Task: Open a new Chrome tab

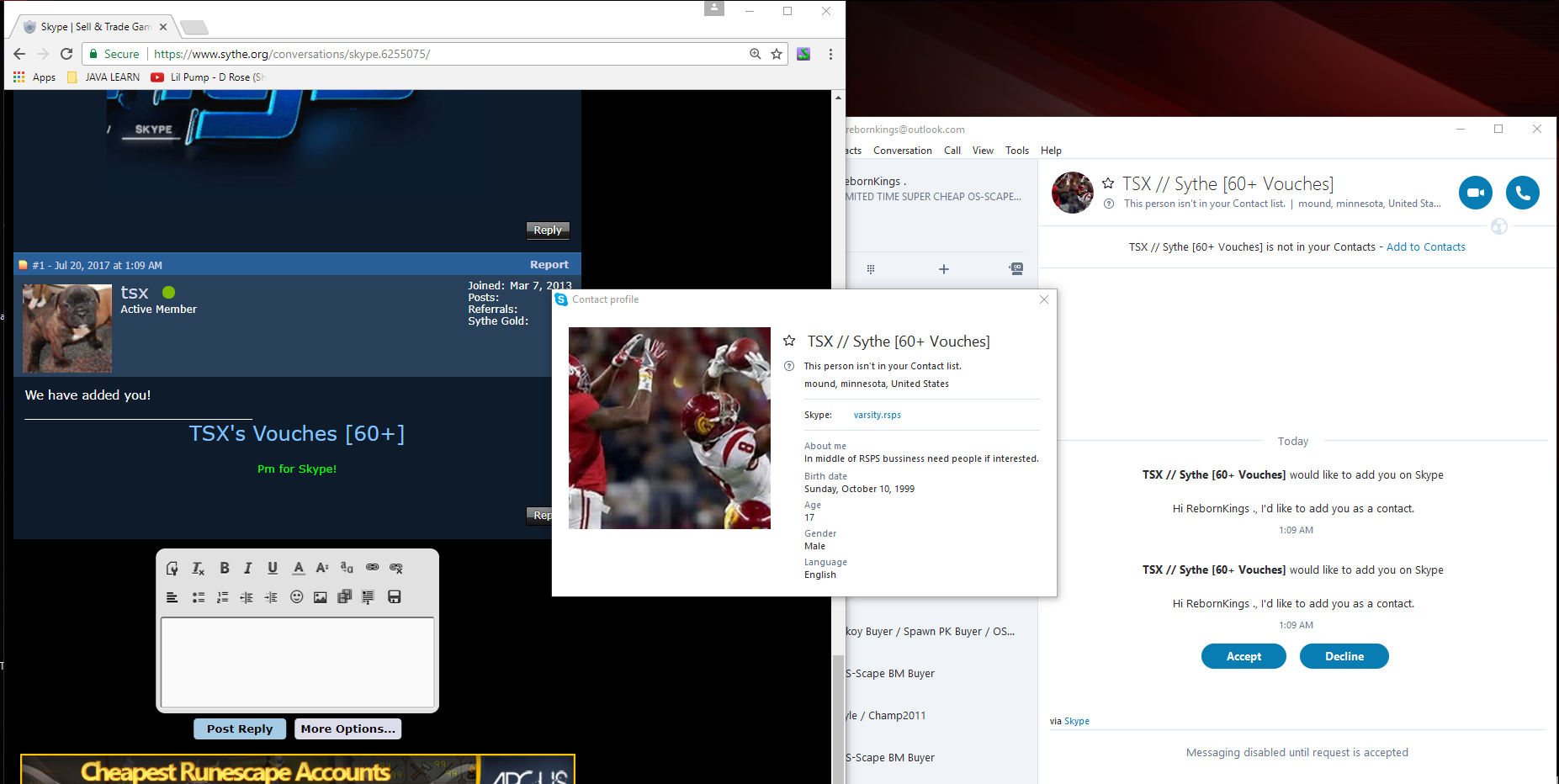Action: coord(194,27)
